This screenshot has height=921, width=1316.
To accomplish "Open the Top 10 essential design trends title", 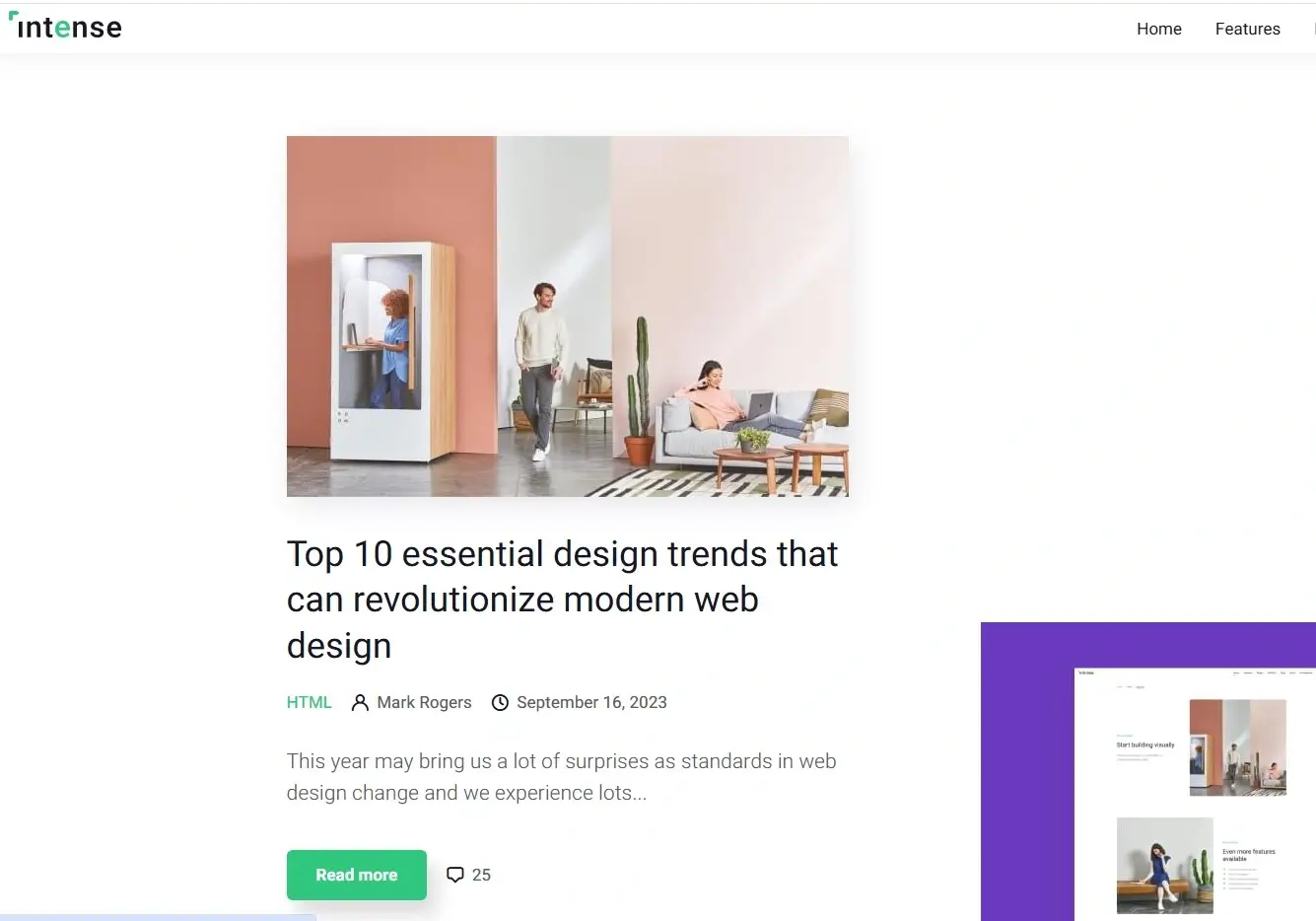I will point(563,600).
